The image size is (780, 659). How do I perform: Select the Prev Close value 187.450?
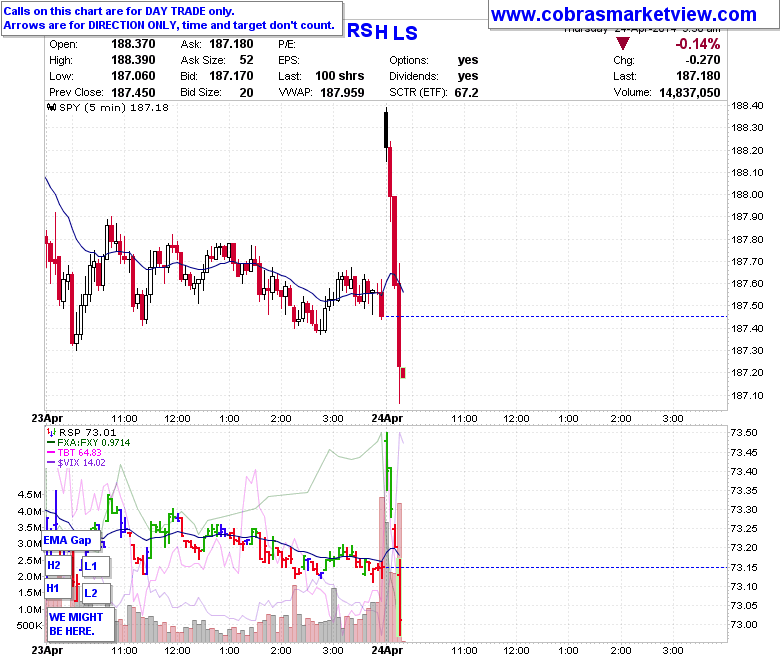133,93
